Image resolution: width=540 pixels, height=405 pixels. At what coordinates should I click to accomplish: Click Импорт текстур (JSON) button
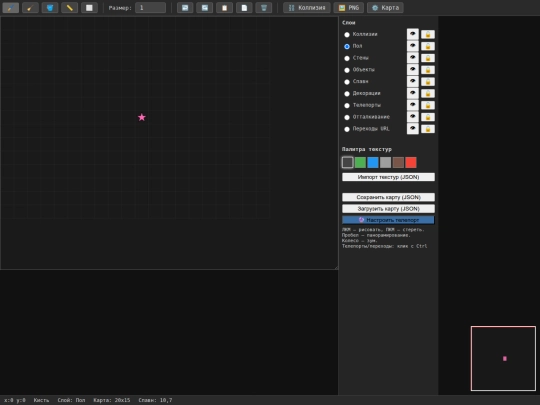388,177
